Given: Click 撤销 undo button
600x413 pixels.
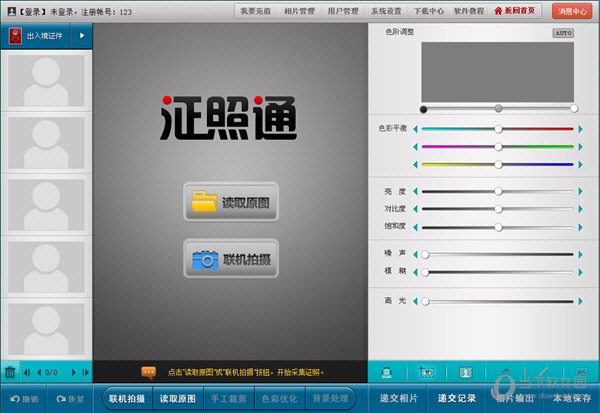Looking at the screenshot, I should 24,399.
